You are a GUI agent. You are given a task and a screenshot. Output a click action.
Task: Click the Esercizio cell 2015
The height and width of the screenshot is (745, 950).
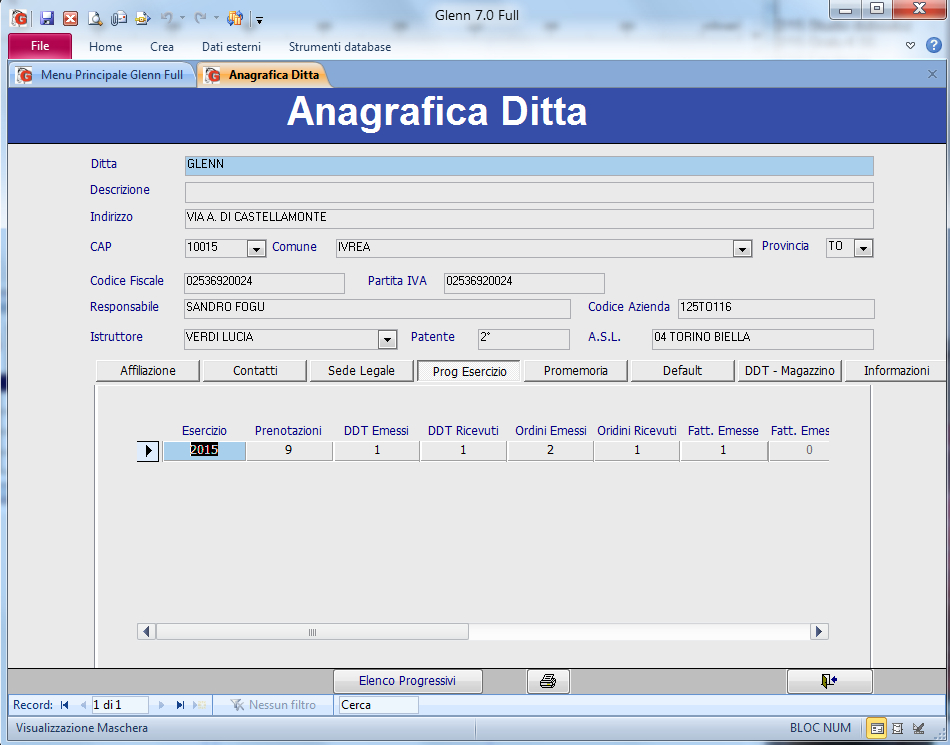pos(204,451)
